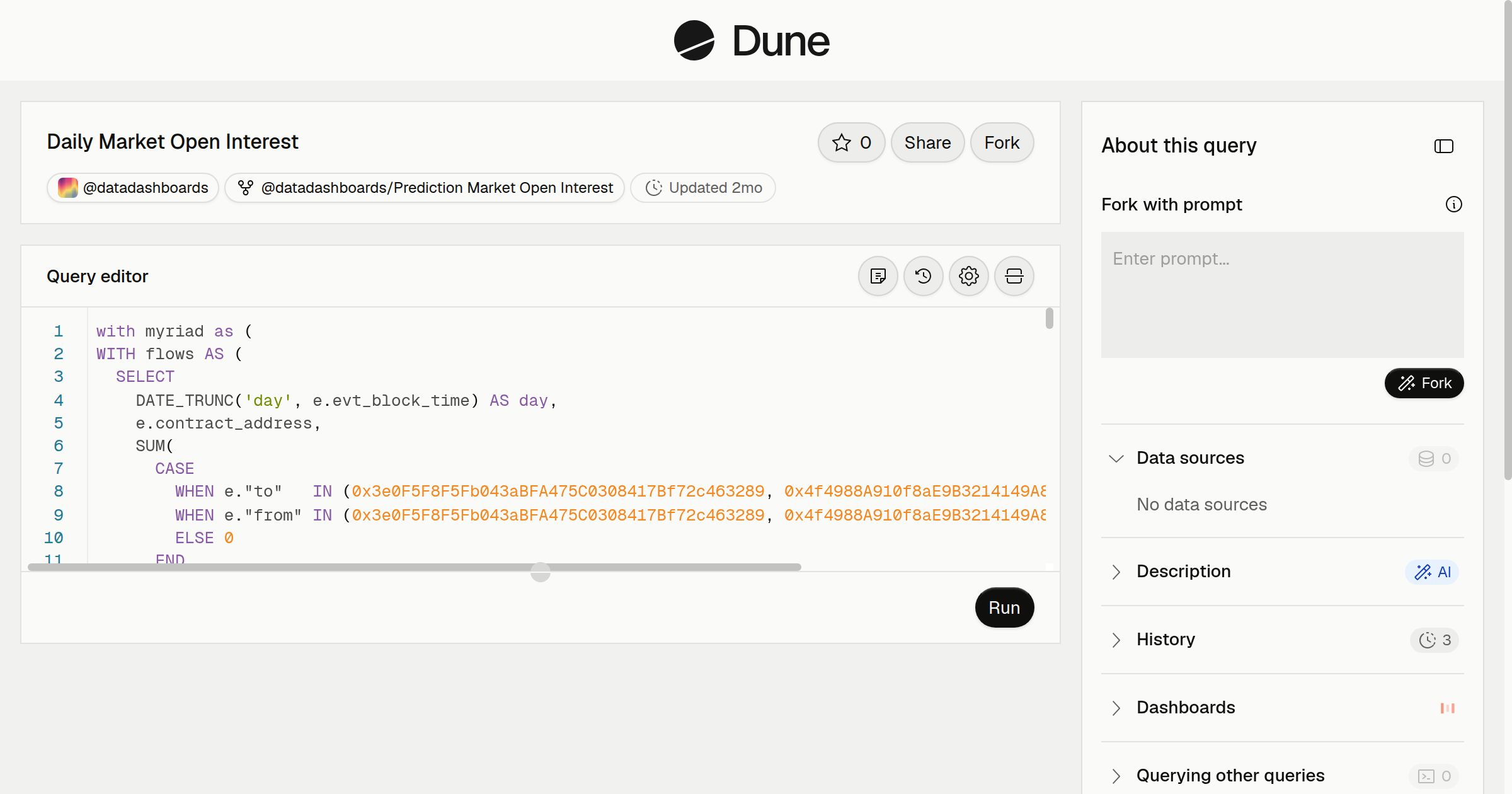Run the query

point(1004,607)
